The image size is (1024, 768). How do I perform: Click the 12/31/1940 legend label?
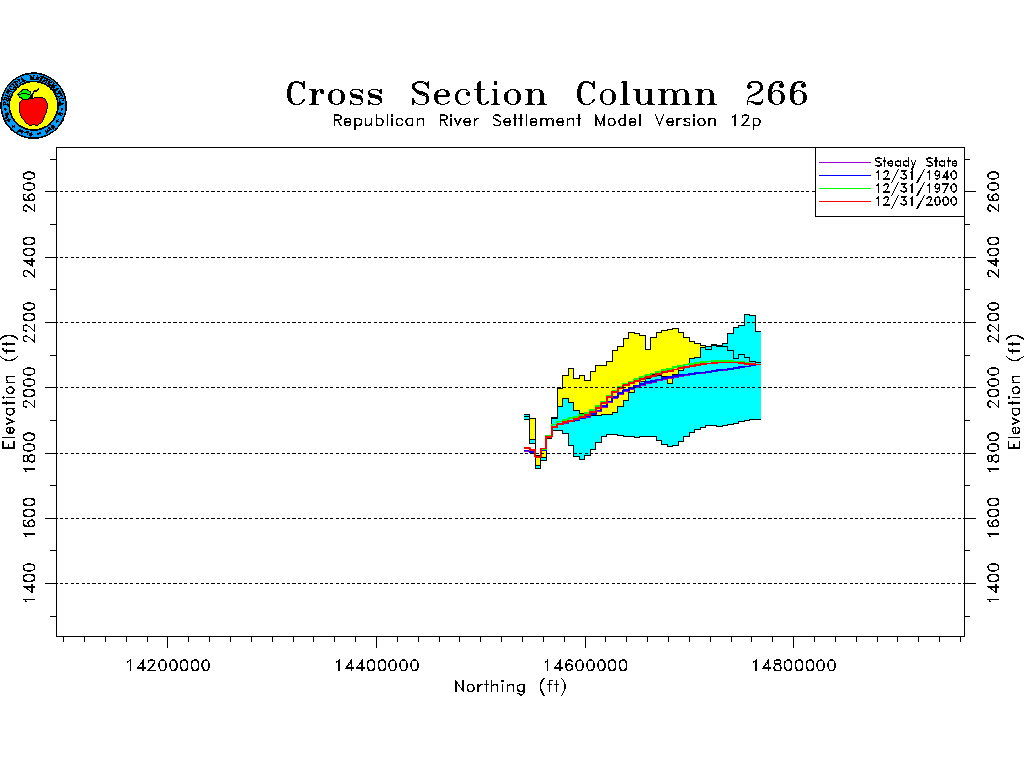coord(915,175)
